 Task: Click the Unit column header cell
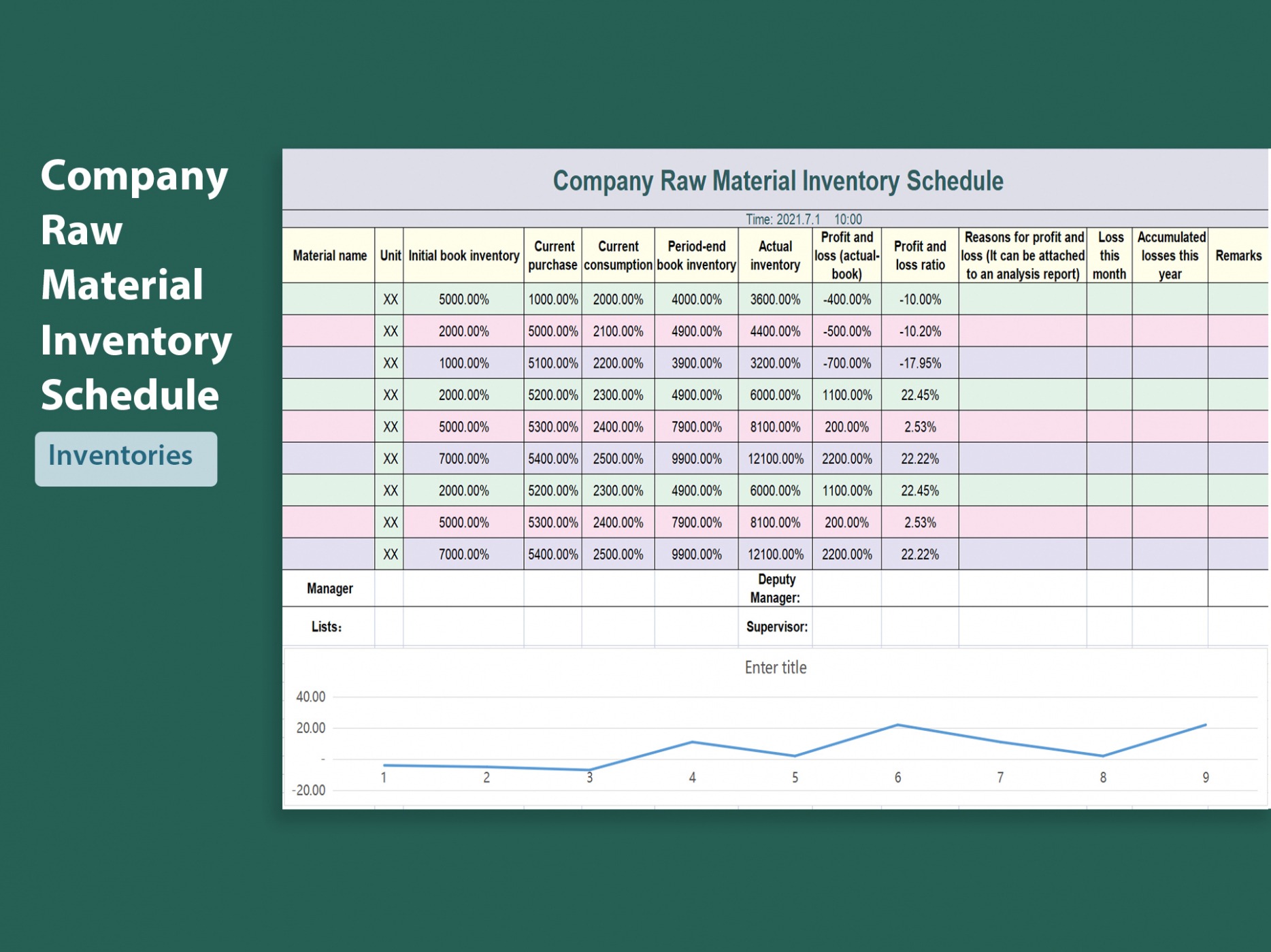[x=389, y=256]
